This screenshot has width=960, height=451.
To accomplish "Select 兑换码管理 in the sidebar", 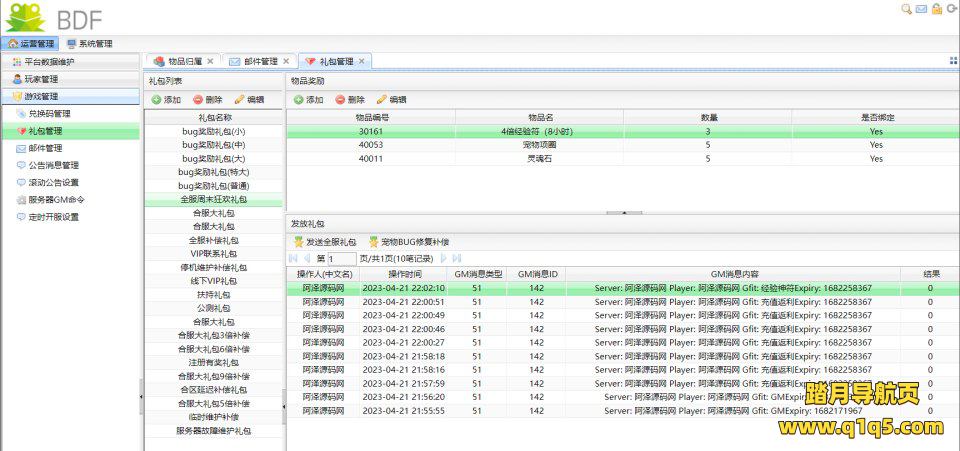I will pos(49,114).
